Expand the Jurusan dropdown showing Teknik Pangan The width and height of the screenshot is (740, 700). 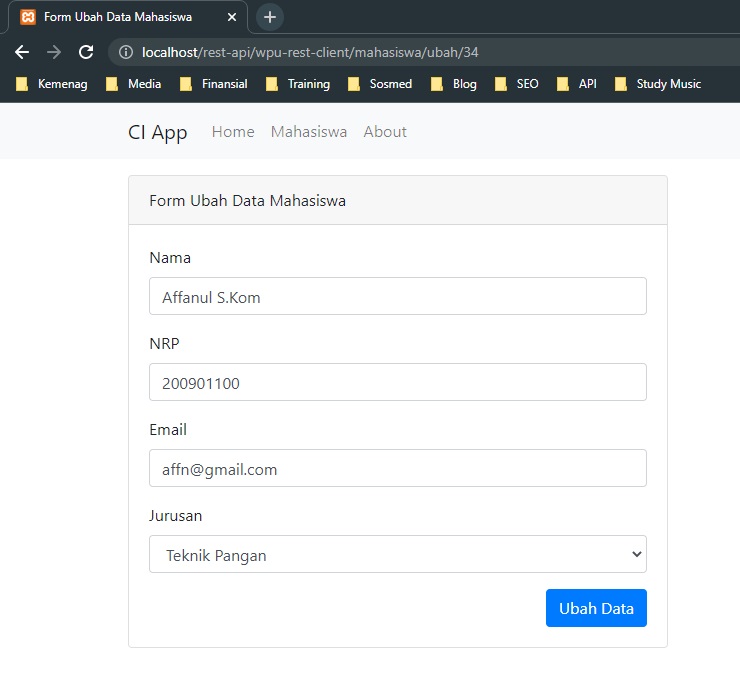point(398,554)
